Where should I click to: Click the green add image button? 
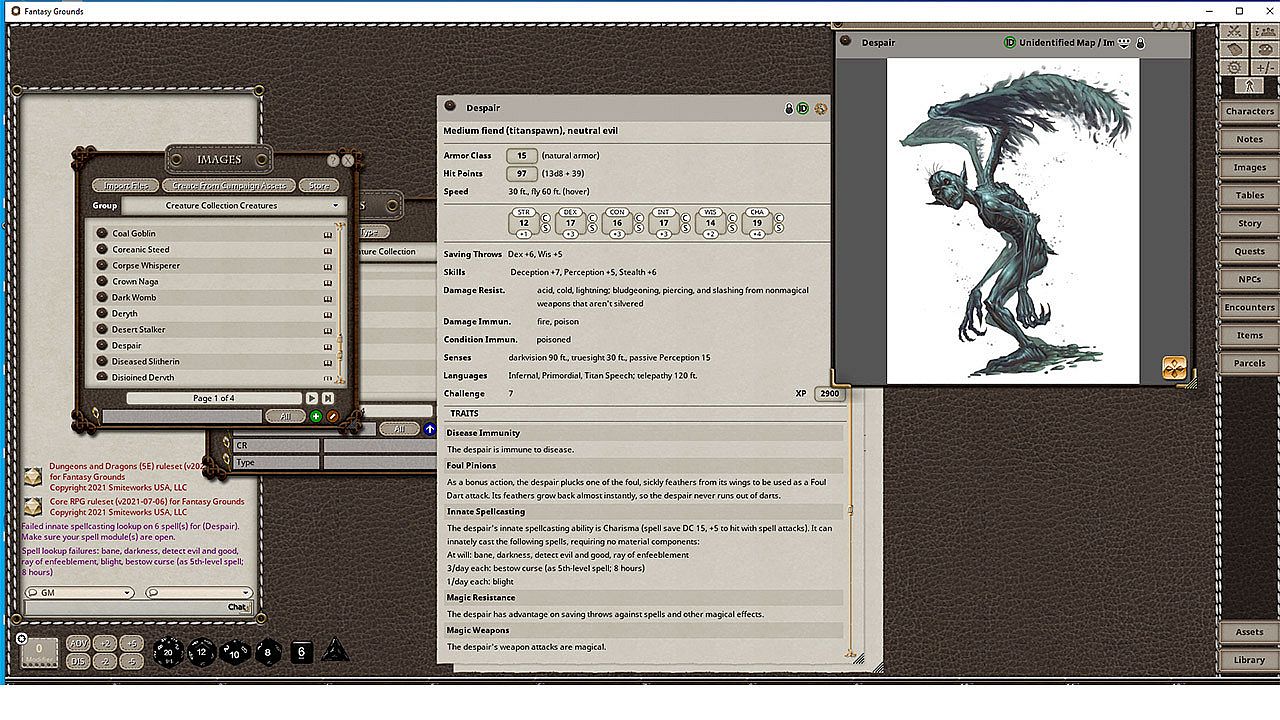tap(316, 416)
